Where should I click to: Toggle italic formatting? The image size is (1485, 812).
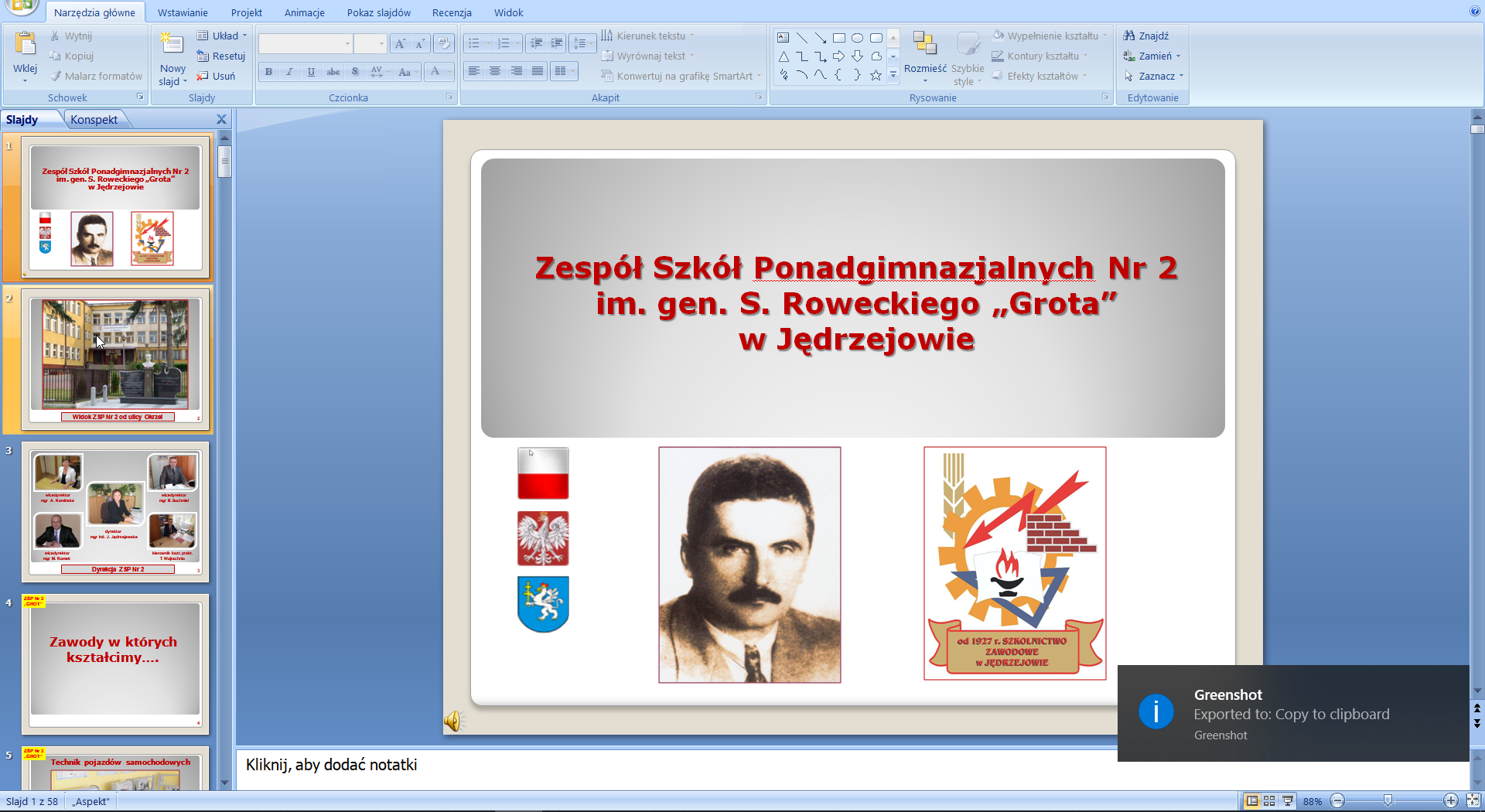point(289,72)
